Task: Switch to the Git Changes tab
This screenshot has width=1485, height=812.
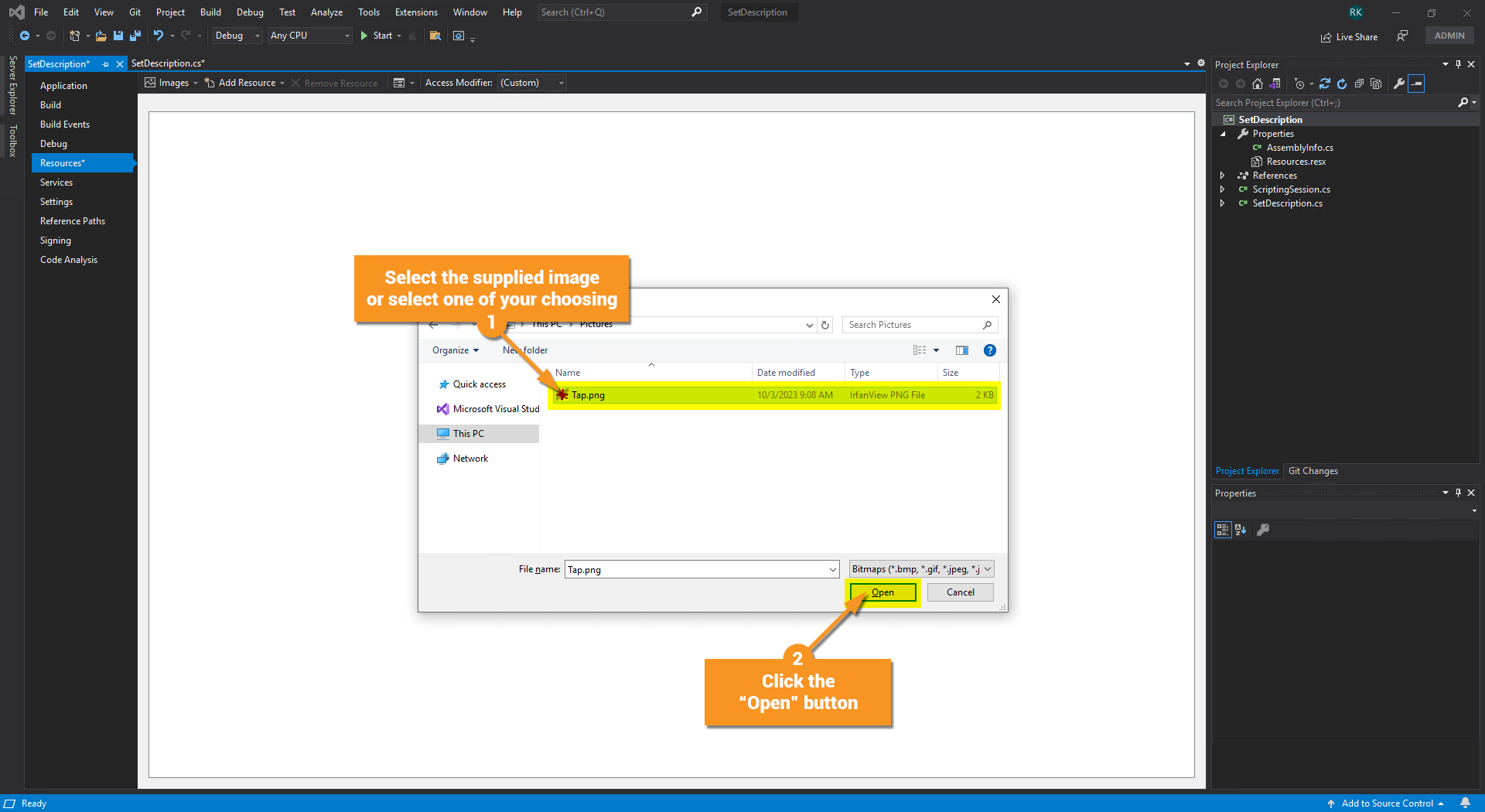Action: click(x=1313, y=471)
